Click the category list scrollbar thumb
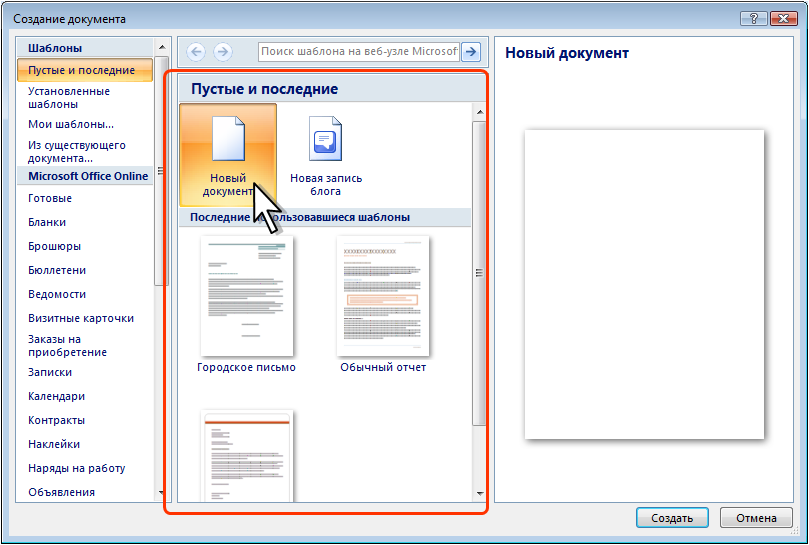809x545 pixels. [161, 170]
